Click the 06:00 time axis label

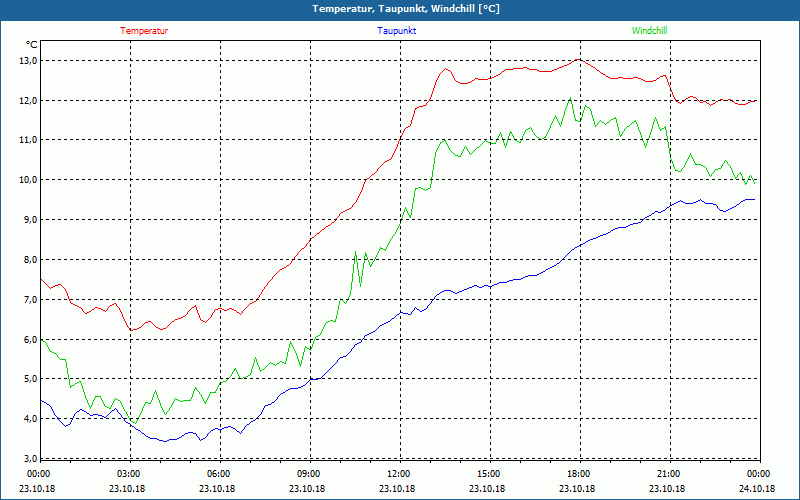(217, 474)
